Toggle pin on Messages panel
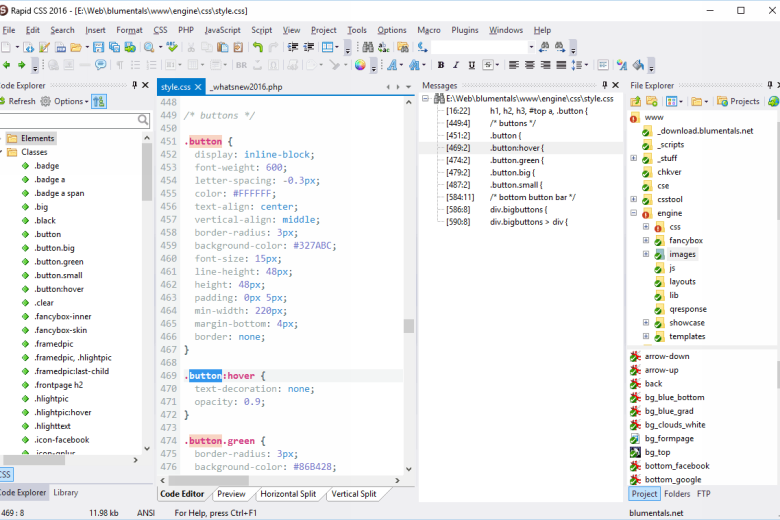The image size is (780, 520). pyautogui.click(x=604, y=85)
